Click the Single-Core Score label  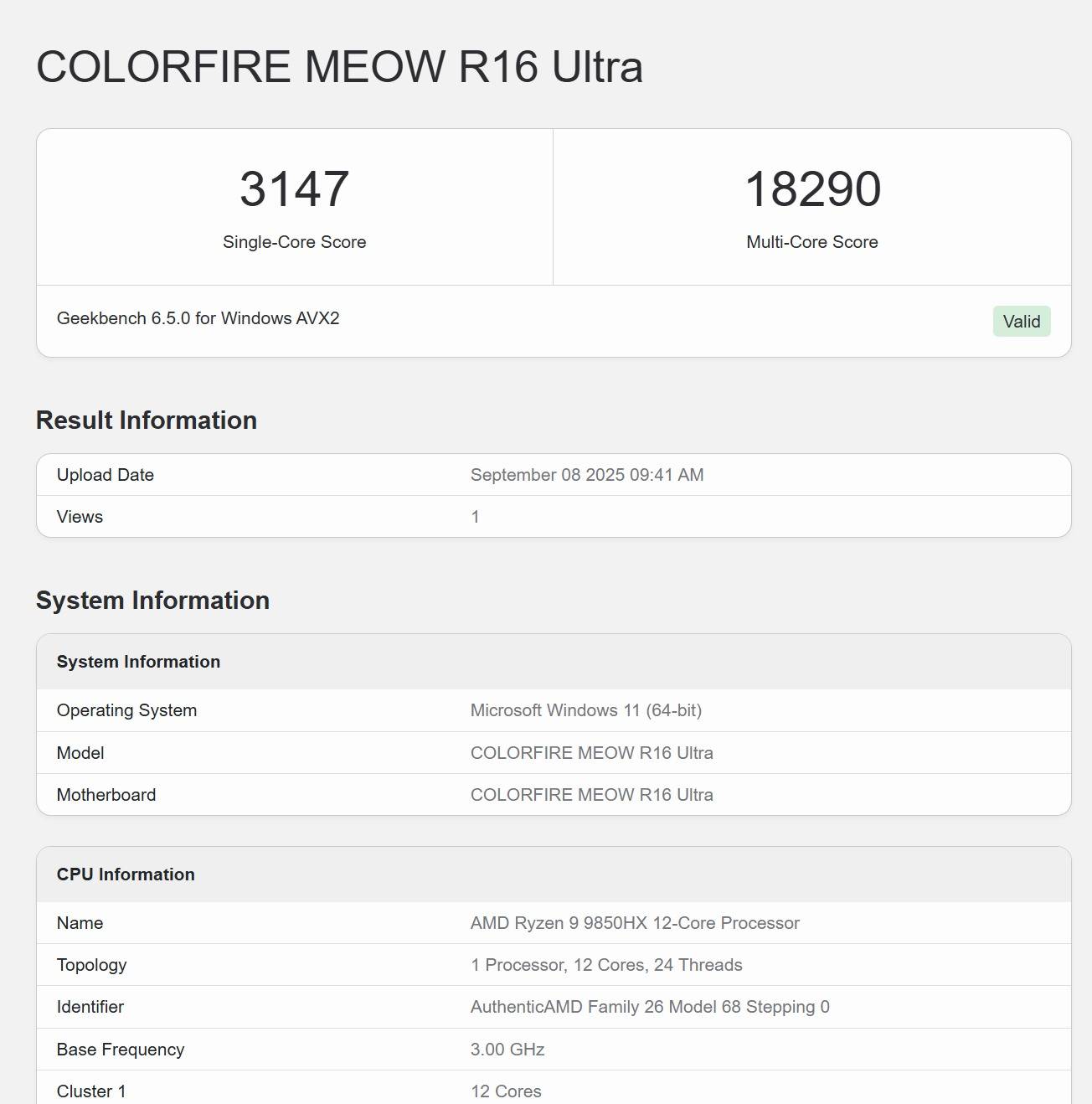[294, 242]
